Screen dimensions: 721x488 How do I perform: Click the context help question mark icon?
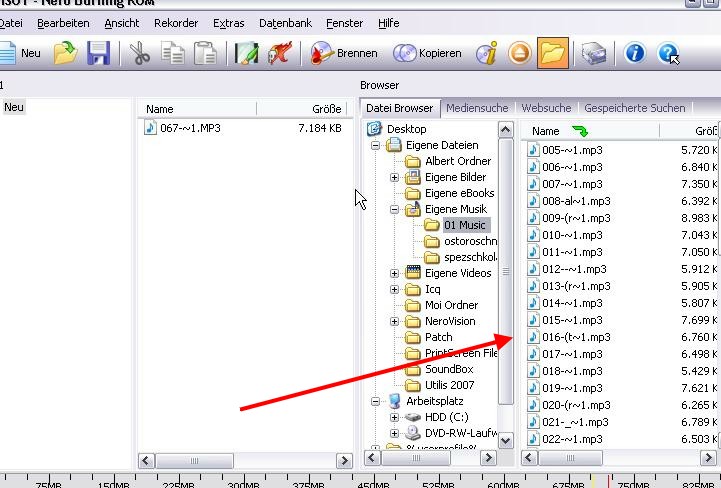(668, 53)
